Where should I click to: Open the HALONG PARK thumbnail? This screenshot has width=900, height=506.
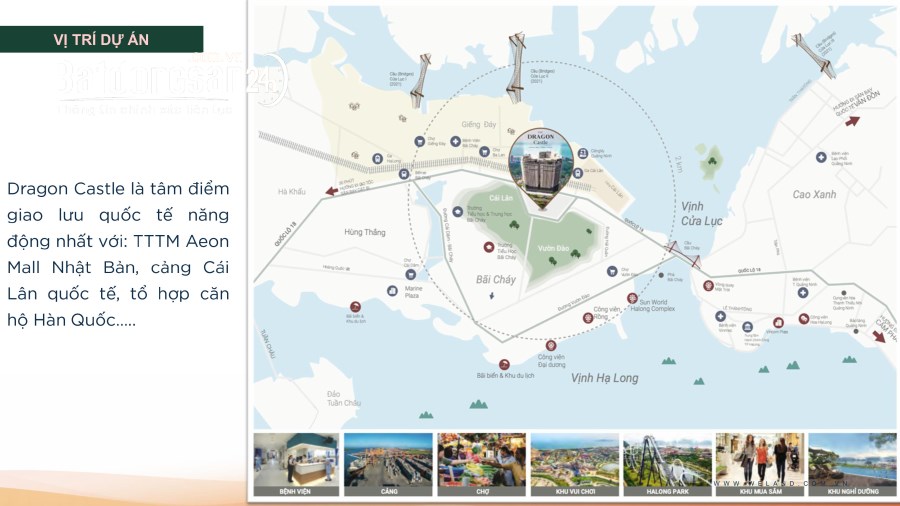[667, 464]
